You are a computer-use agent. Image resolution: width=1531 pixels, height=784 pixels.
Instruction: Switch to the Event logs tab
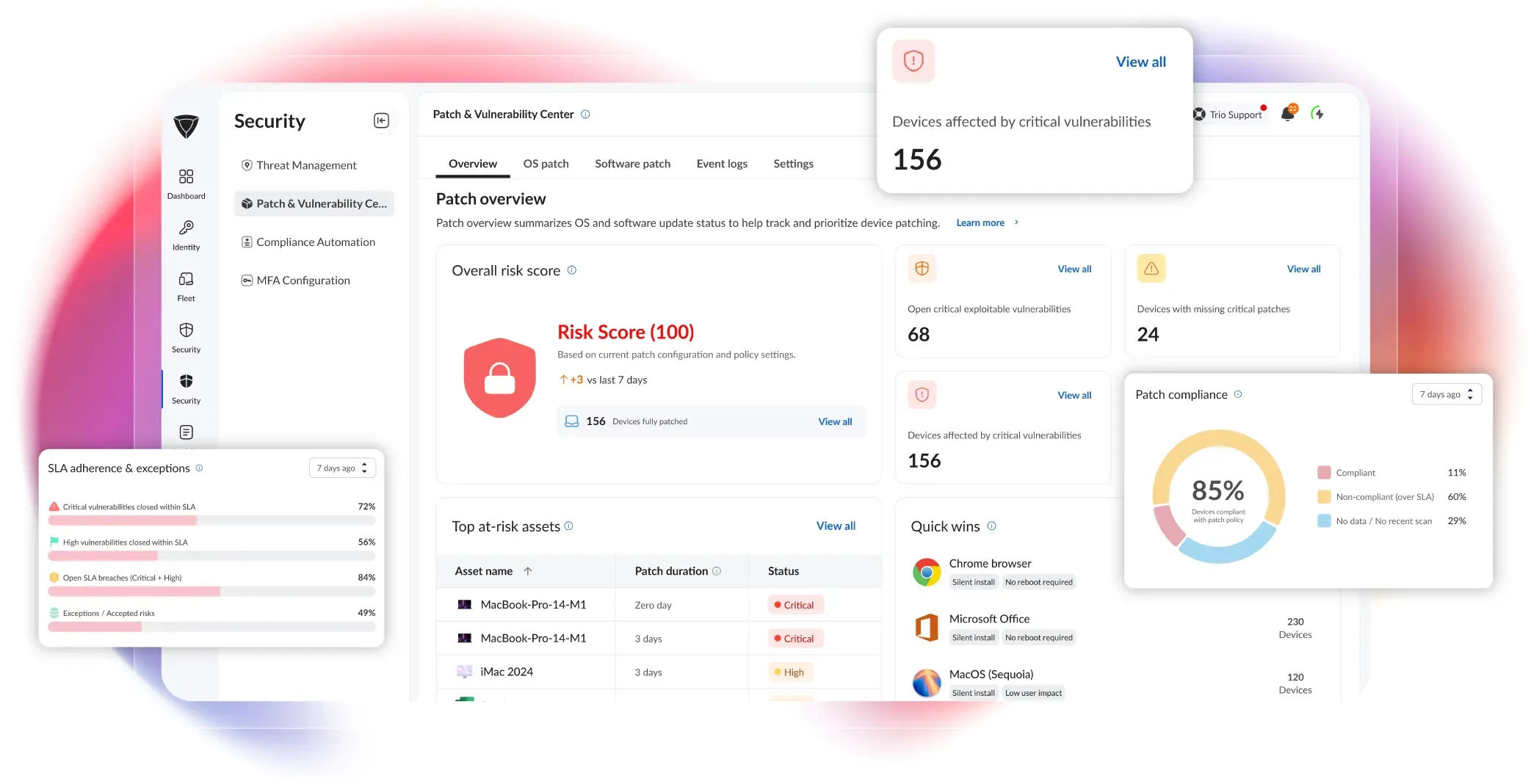(722, 164)
